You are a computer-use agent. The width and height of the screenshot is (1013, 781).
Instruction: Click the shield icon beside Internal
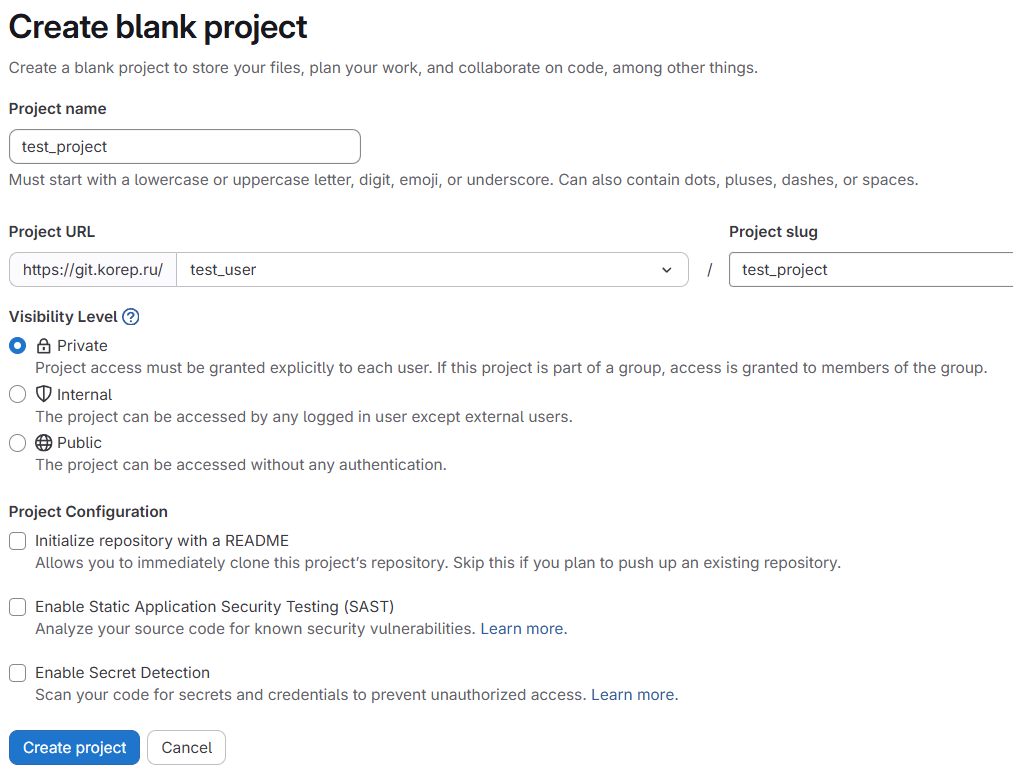pos(44,394)
